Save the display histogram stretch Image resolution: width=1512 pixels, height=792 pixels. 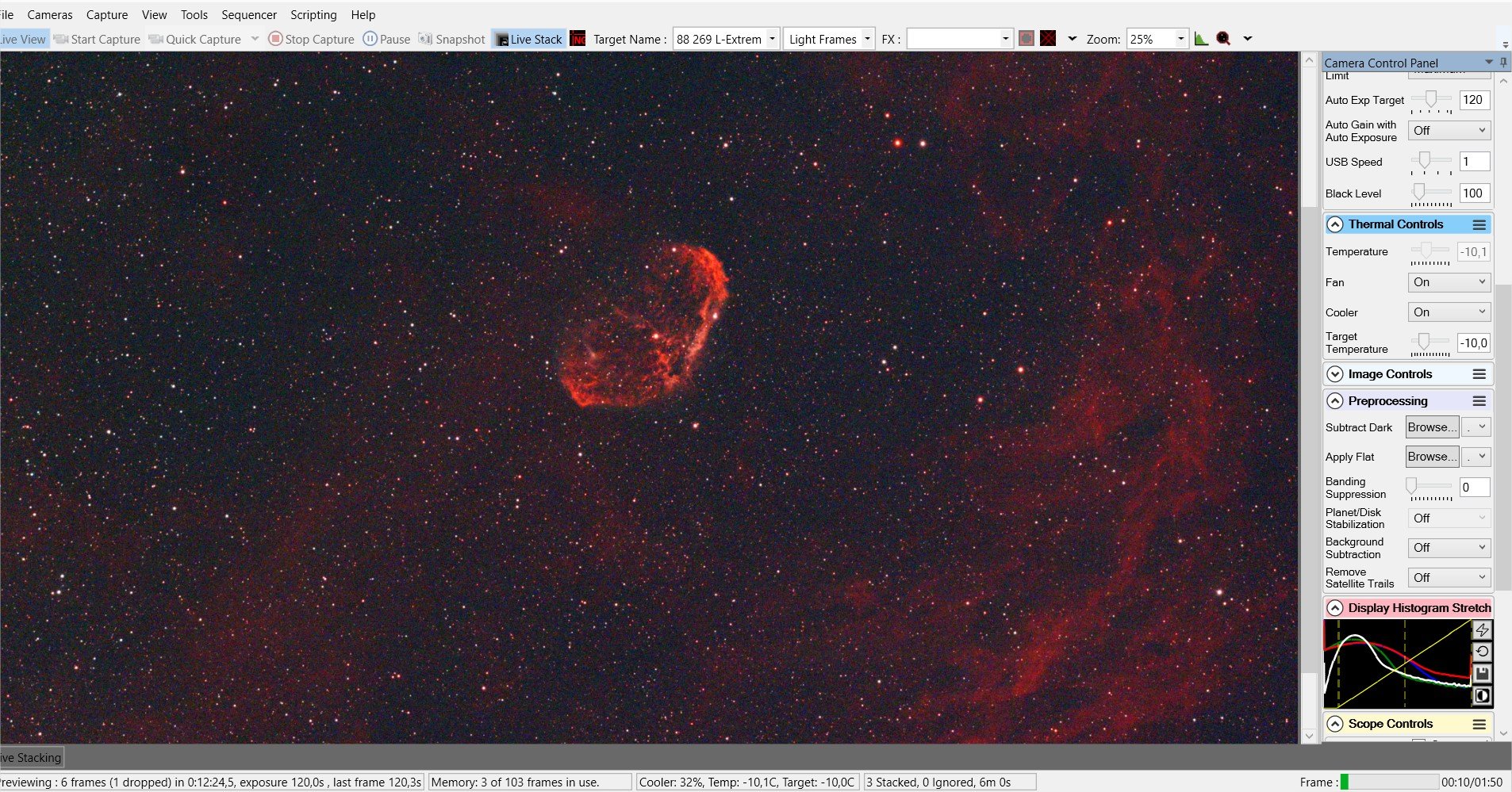tap(1482, 674)
